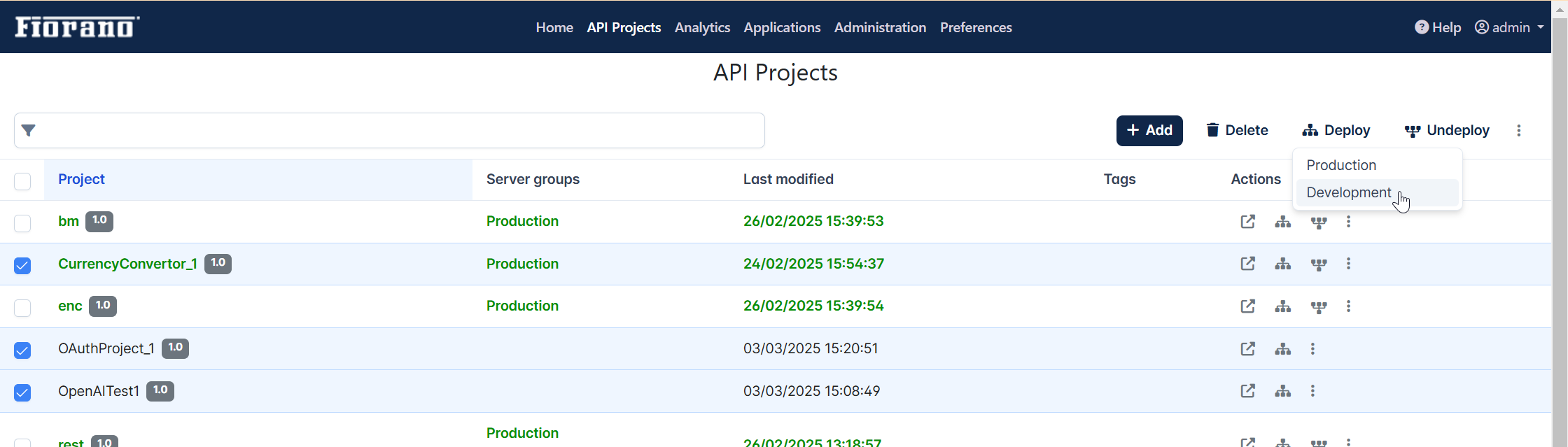Open Analytics nav item

click(x=702, y=27)
